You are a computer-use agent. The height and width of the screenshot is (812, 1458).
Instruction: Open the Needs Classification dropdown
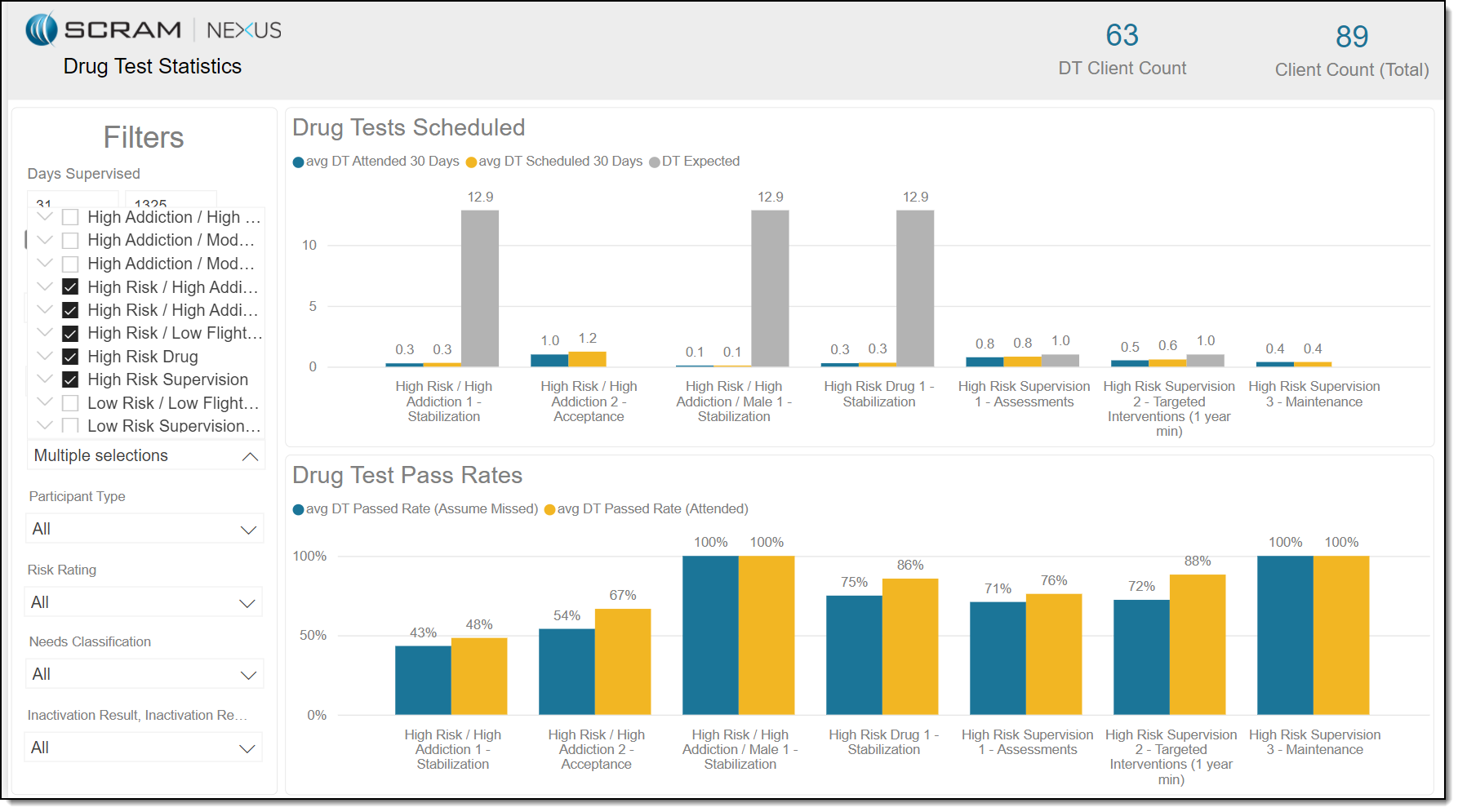144,675
